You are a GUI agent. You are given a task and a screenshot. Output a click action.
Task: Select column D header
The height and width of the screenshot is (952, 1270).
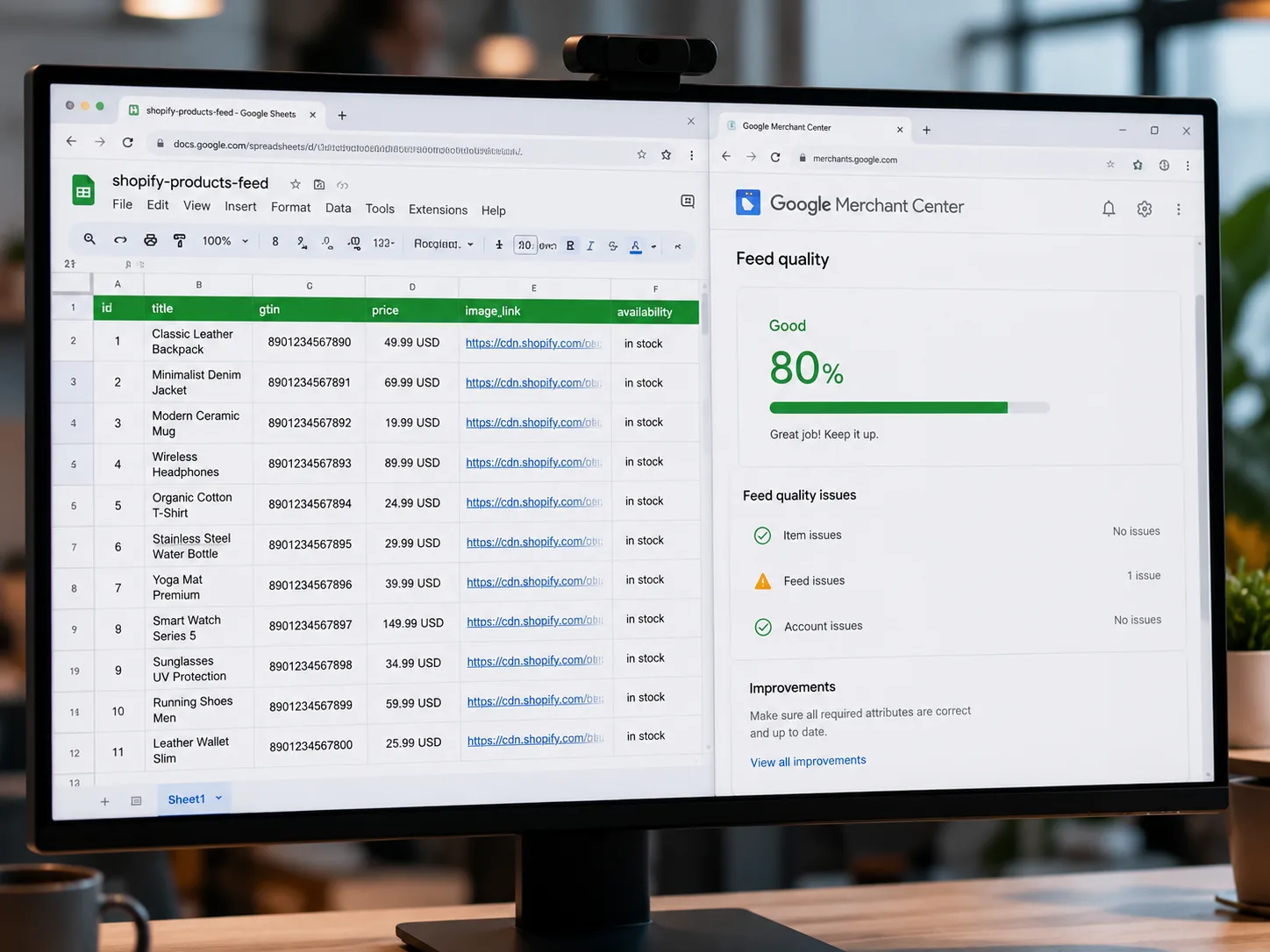412,287
